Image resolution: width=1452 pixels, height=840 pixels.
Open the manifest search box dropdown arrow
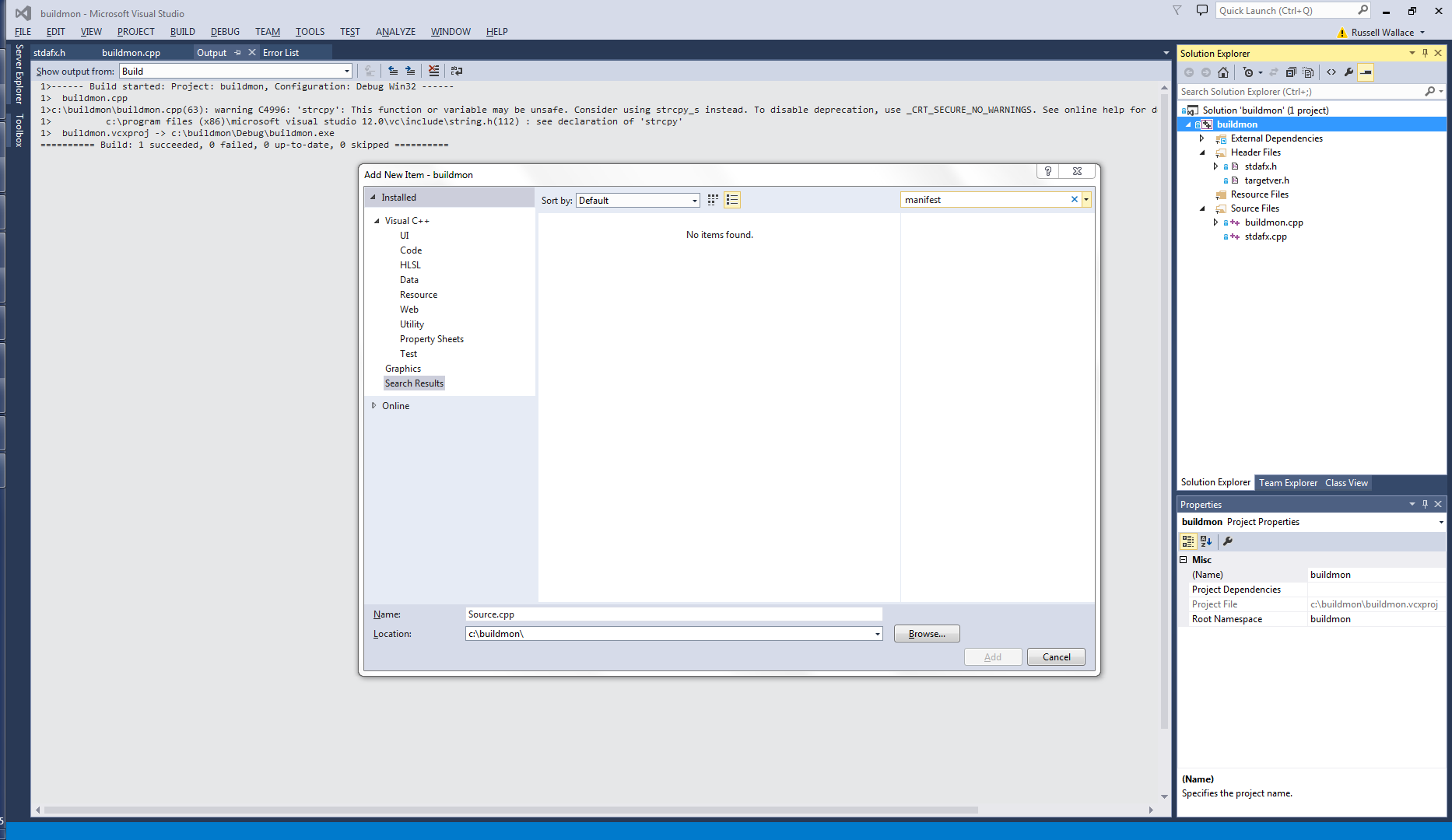(1086, 200)
